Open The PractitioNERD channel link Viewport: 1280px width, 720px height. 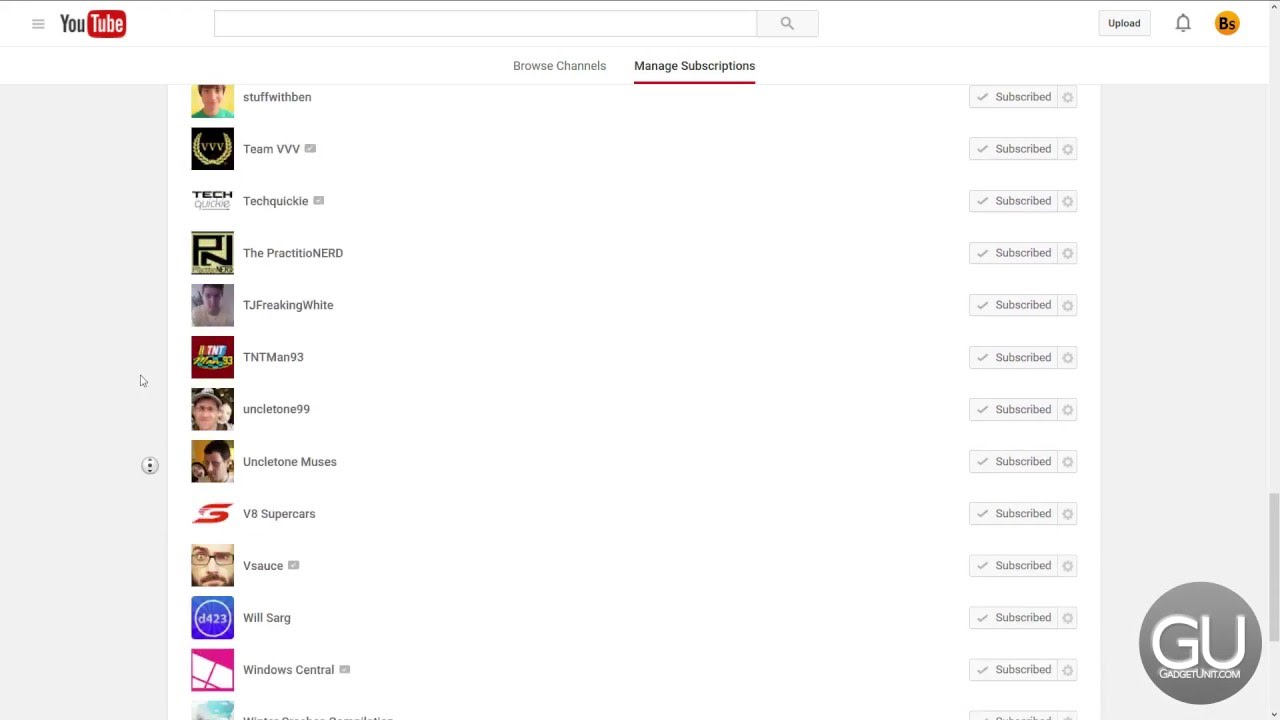tap(293, 253)
